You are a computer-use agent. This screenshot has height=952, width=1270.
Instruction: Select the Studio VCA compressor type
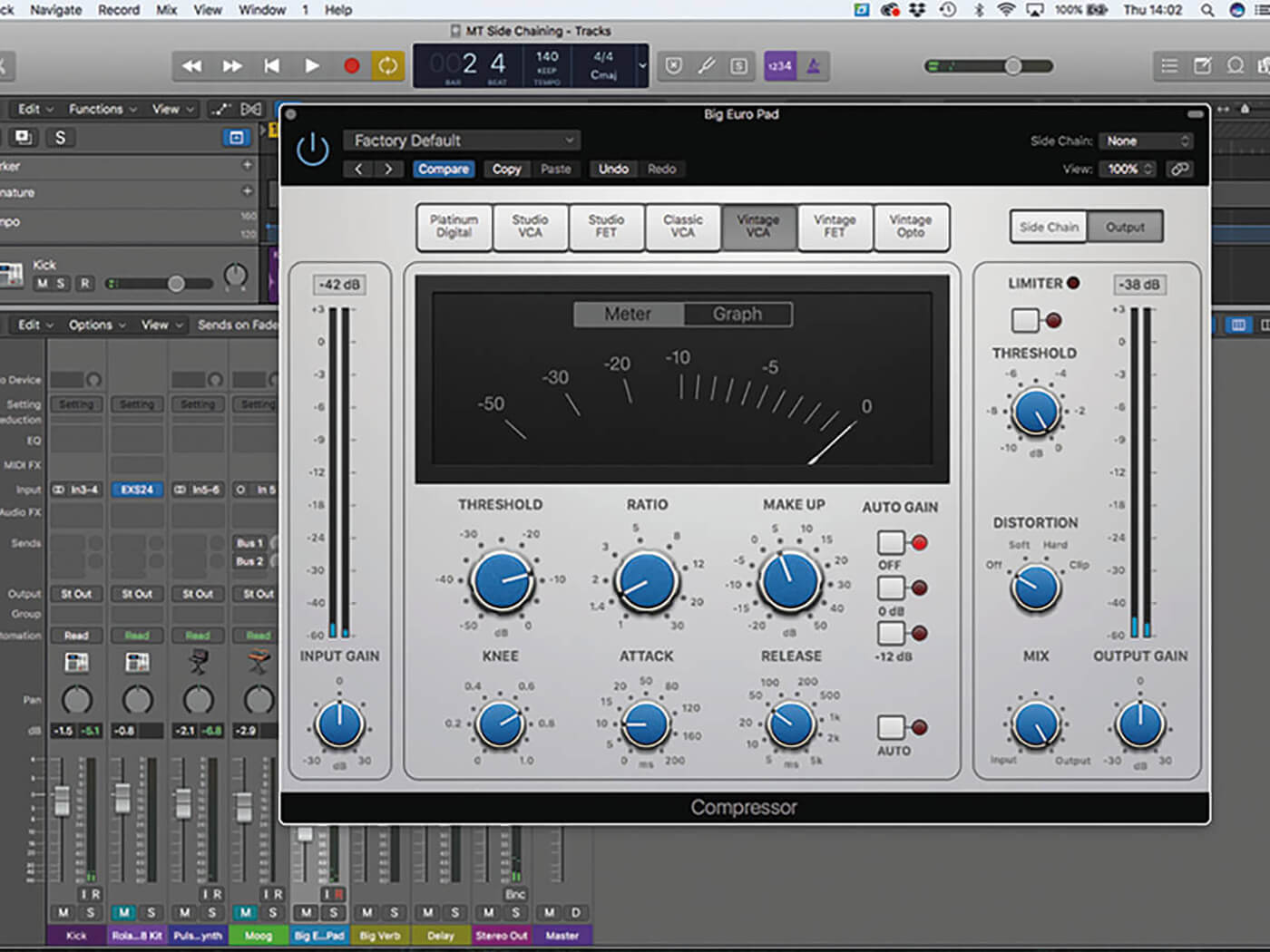pyautogui.click(x=530, y=227)
